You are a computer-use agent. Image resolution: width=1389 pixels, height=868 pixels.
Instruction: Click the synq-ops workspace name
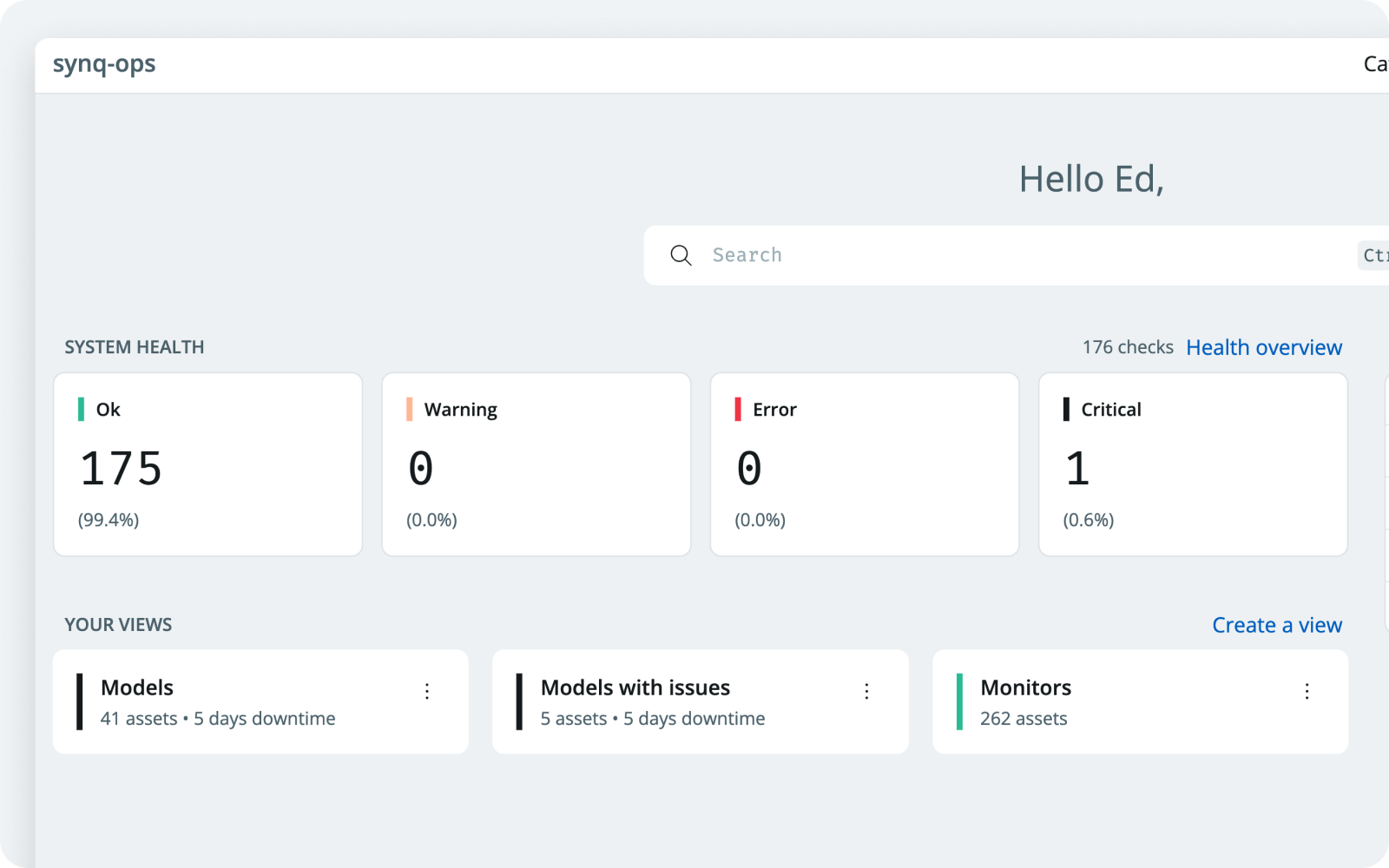click(x=104, y=64)
